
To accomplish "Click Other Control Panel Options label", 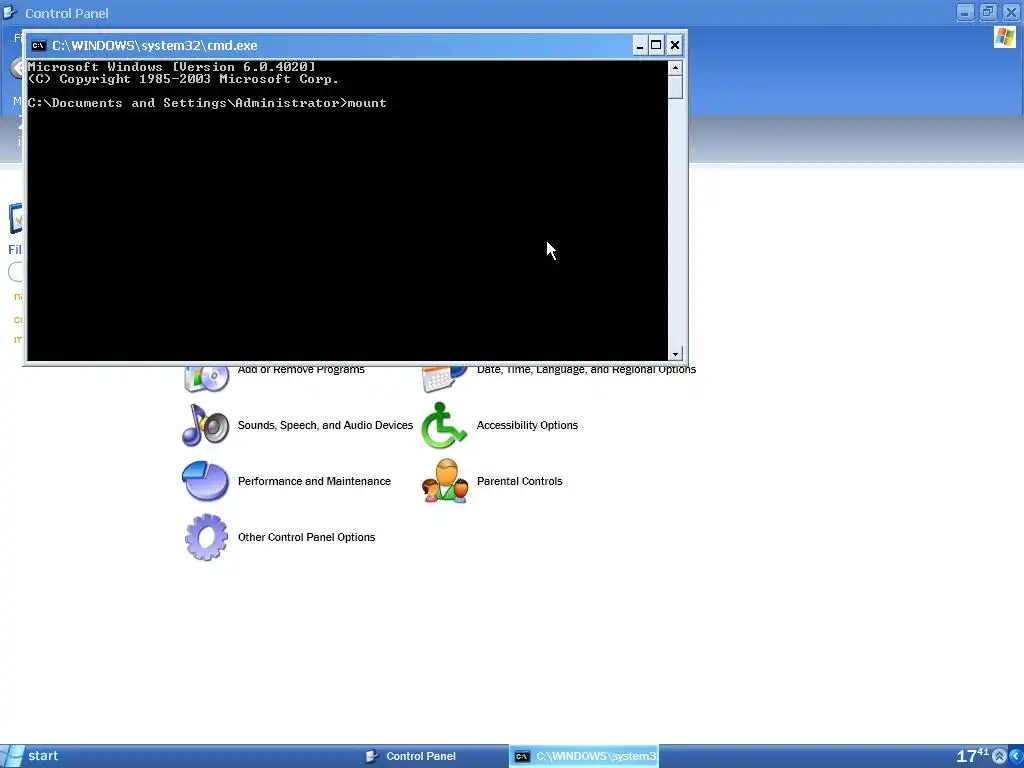I will tap(306, 537).
